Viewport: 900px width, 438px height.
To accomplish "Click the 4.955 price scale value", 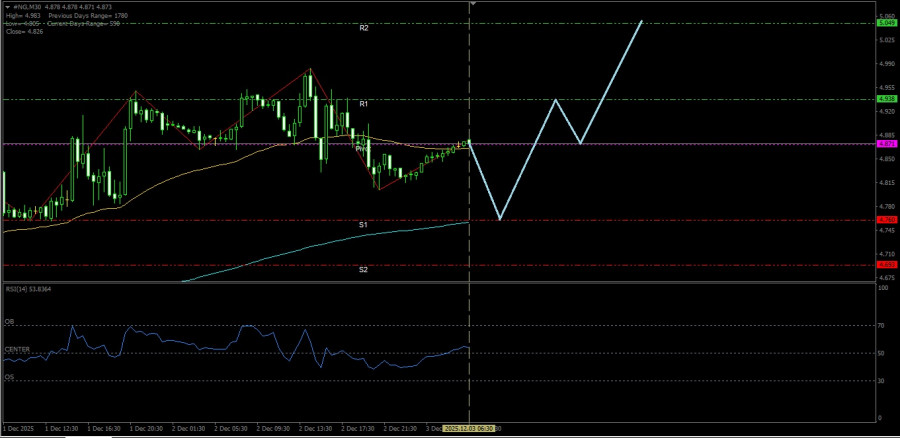I will coord(886,88).
